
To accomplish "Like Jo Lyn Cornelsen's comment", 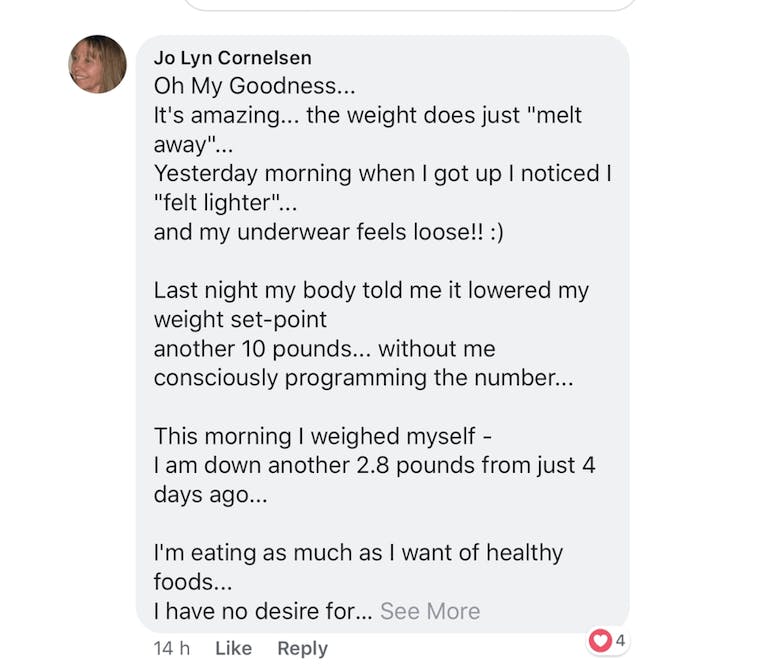I will point(233,648).
